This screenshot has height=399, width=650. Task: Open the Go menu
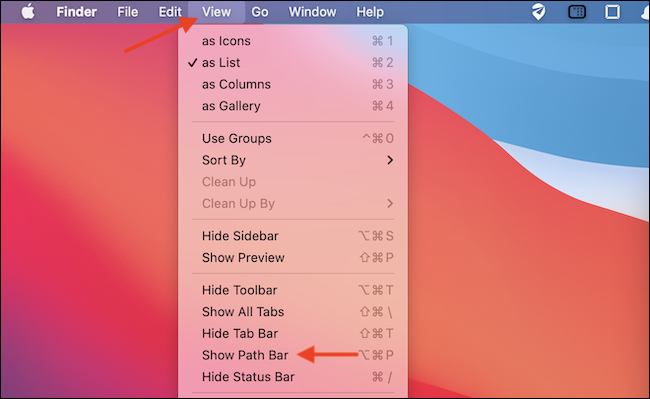point(260,12)
